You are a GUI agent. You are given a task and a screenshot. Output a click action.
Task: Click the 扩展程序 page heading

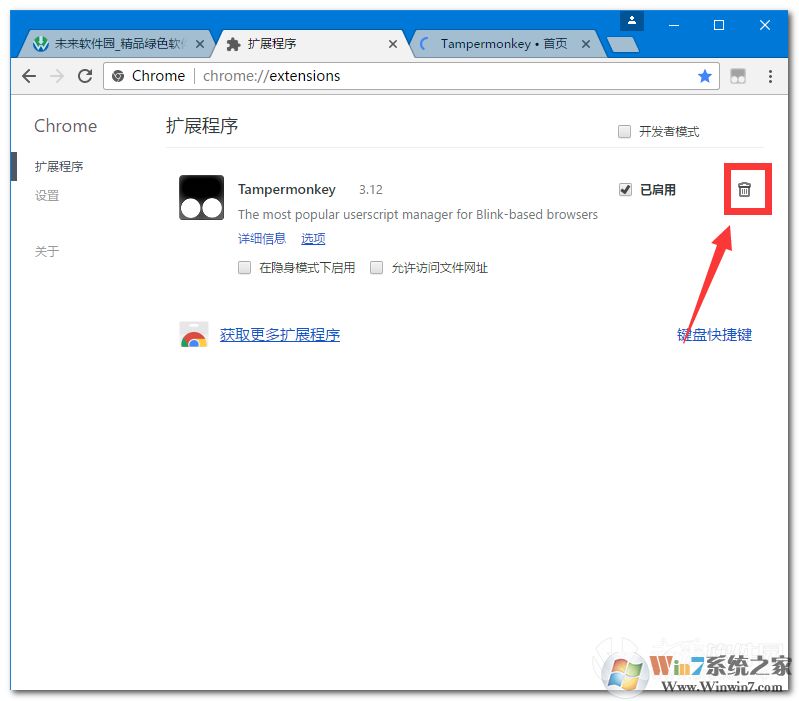202,126
